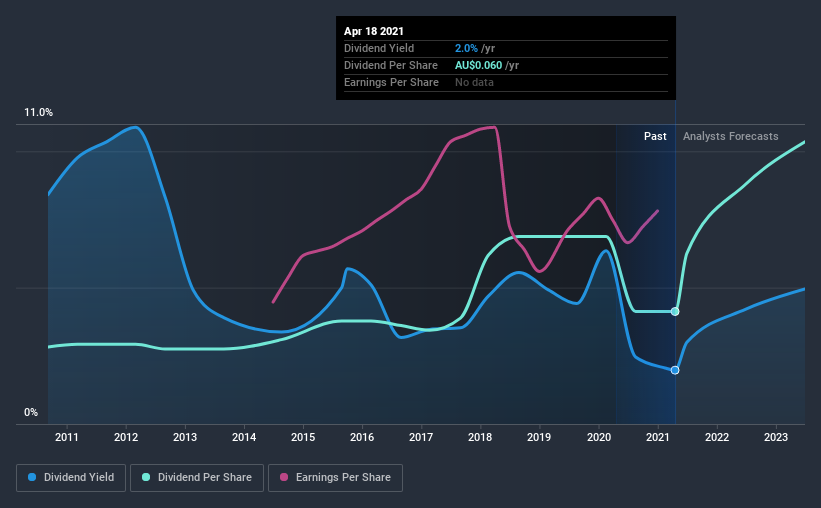Click the blue Dividend Yield legend dot
This screenshot has width=821, height=508.
[32, 477]
